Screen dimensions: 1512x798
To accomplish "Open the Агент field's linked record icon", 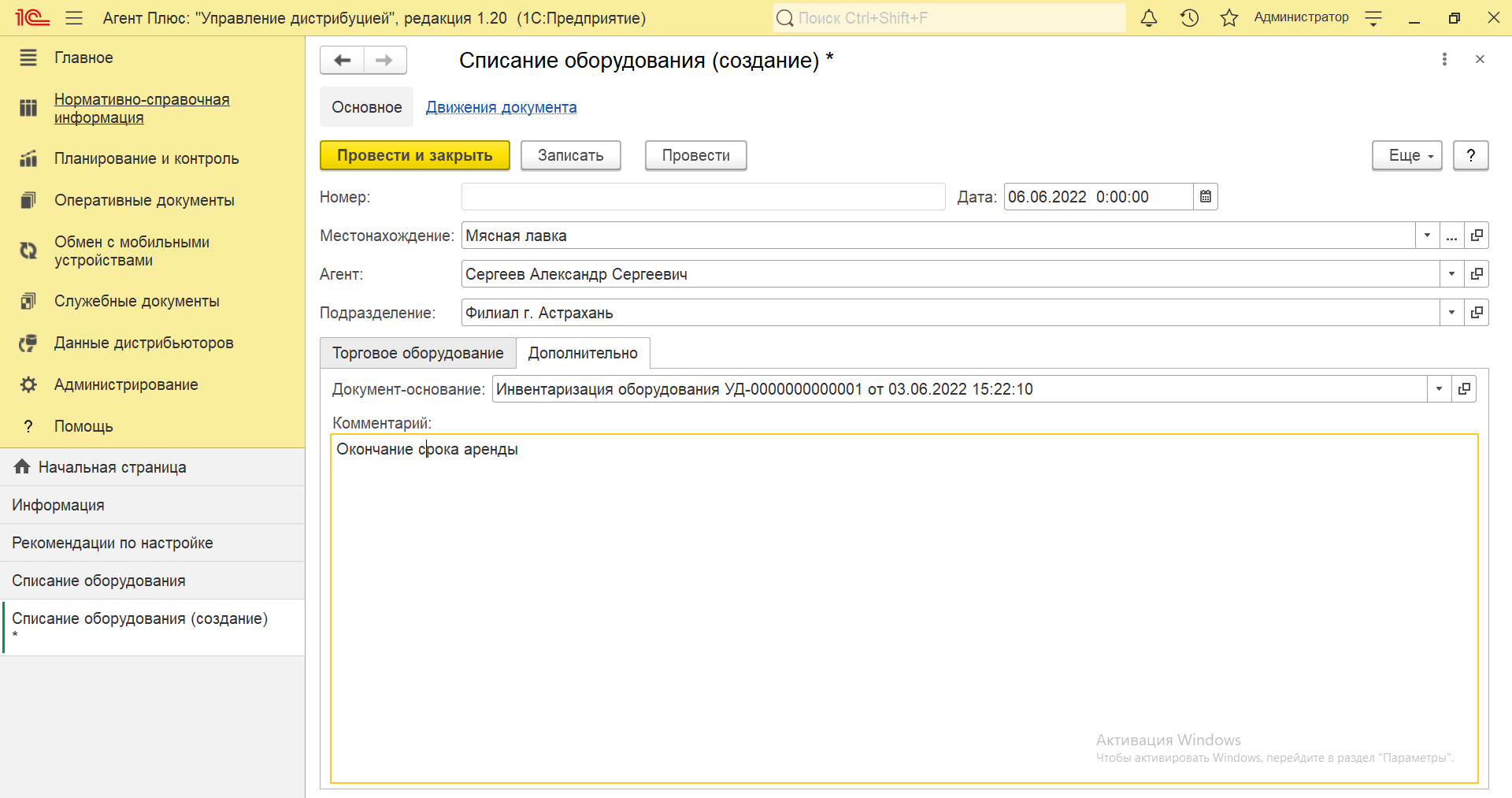I will point(1477,274).
